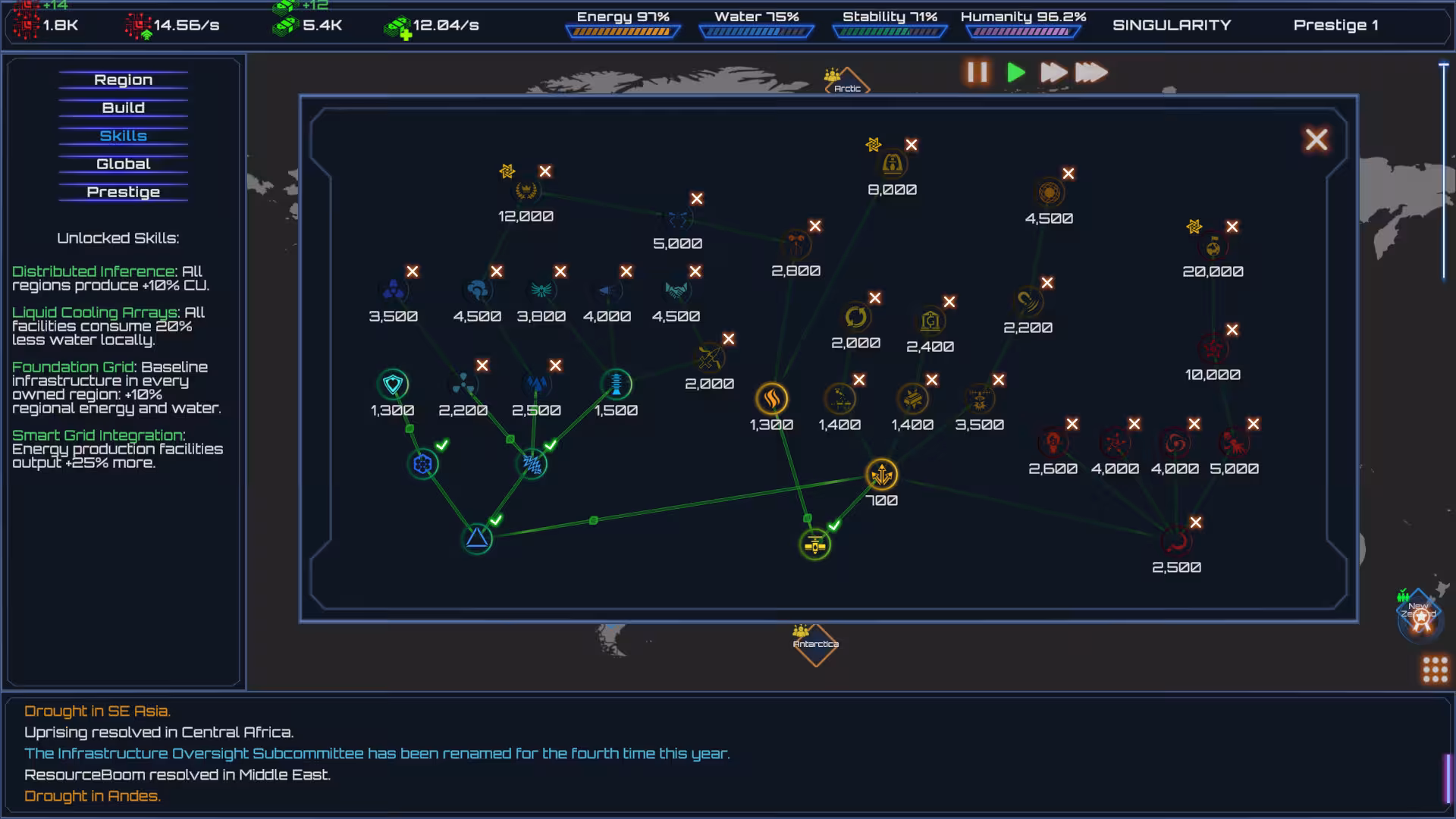The width and height of the screenshot is (1456, 819).
Task: Select the shield skill node costing 1,300
Action: tap(393, 384)
